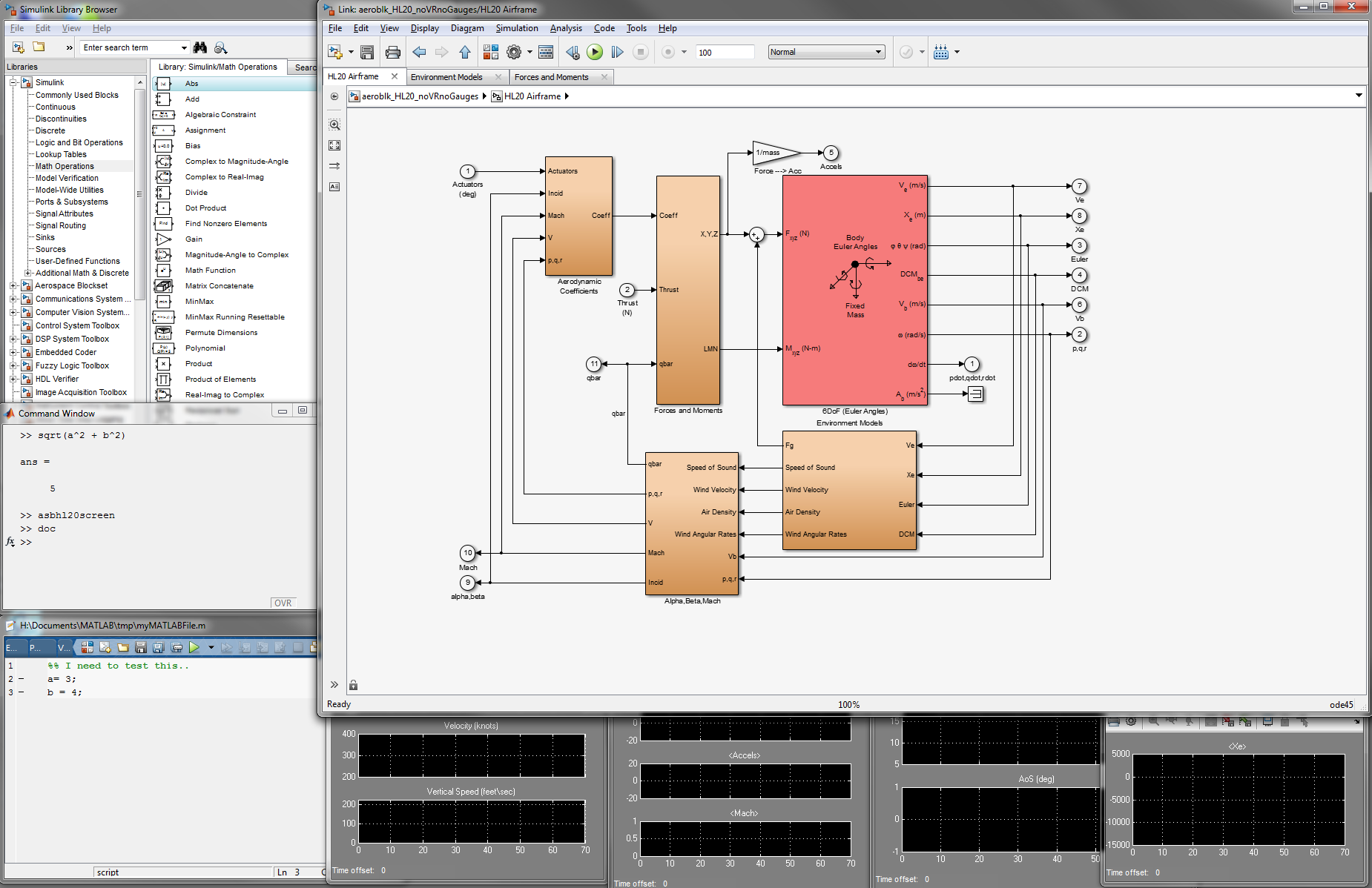
Task: Click the Step Forward icon in the simulation toolbar
Action: coord(617,52)
